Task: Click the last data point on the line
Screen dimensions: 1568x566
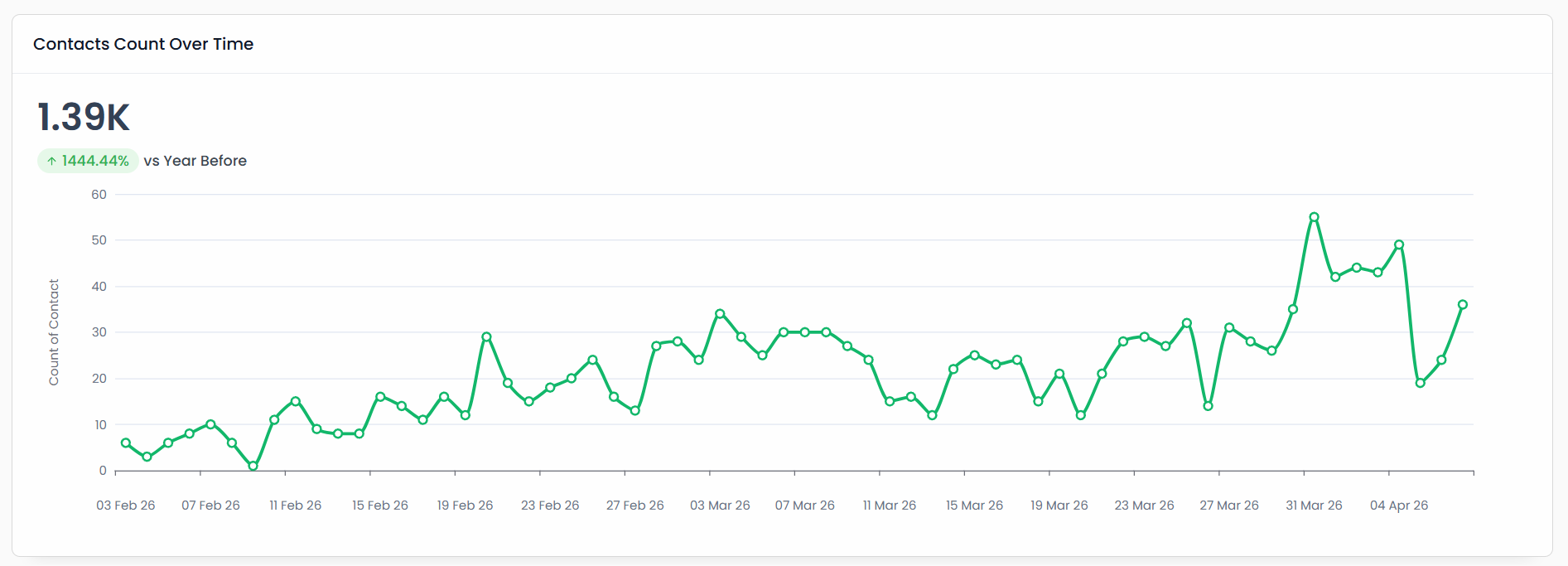Action: click(x=1463, y=305)
